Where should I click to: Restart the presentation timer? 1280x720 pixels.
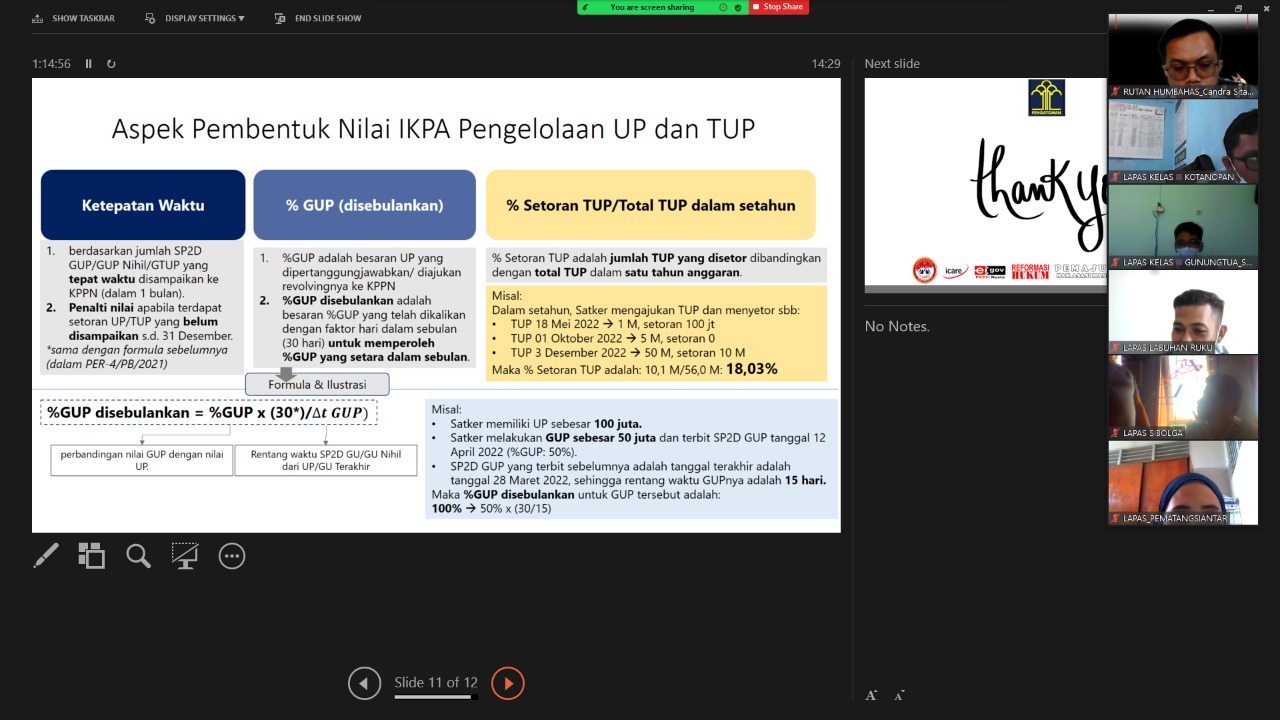(111, 64)
